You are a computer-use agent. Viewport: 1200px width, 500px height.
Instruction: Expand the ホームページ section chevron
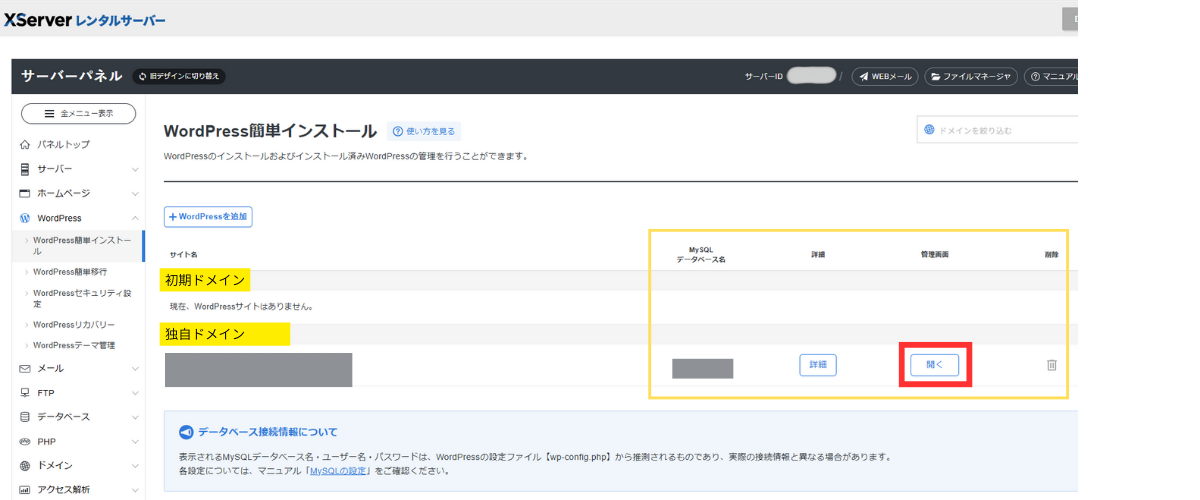pyautogui.click(x=135, y=194)
